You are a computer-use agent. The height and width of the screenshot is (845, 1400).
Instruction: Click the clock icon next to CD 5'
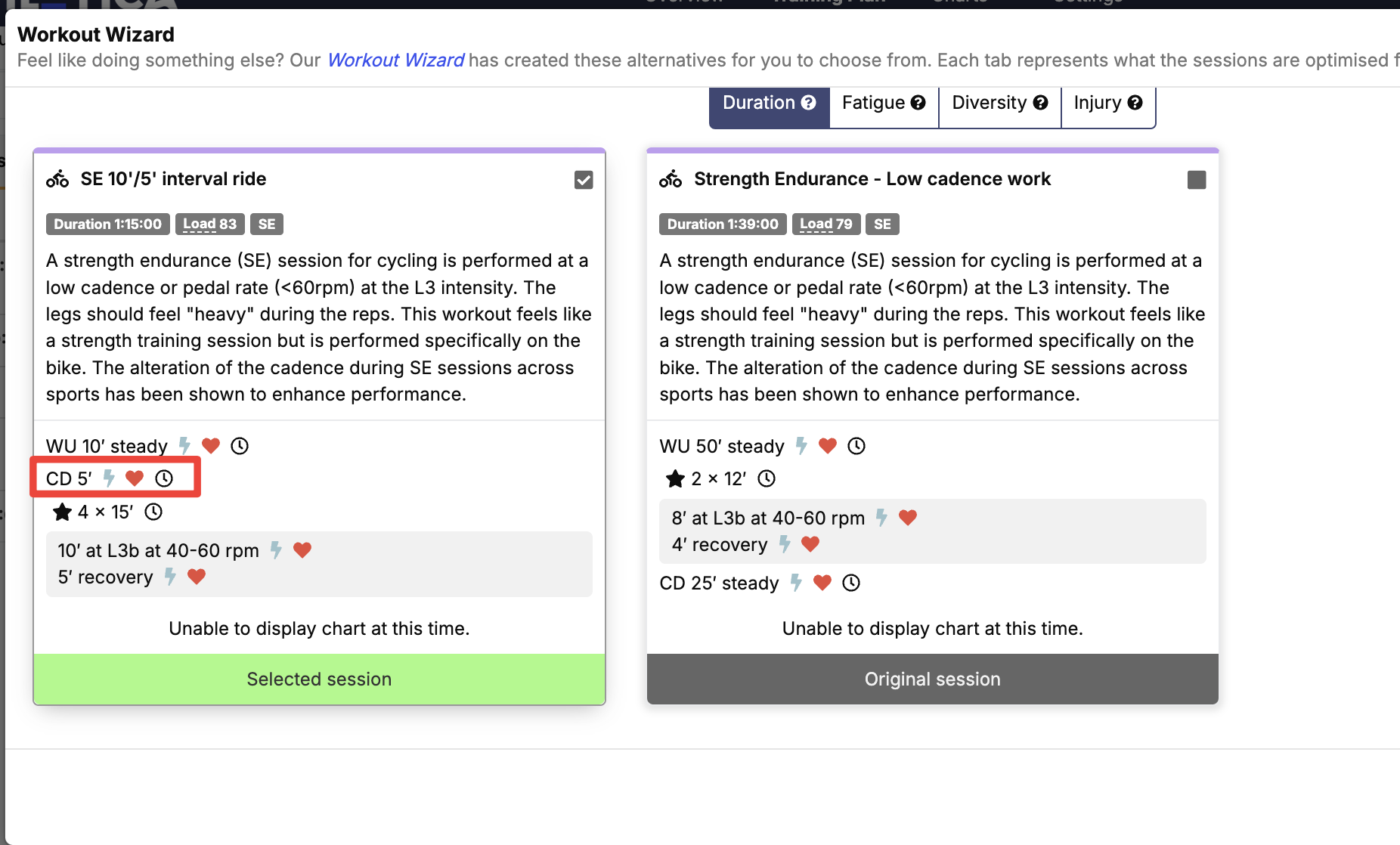[x=164, y=478]
